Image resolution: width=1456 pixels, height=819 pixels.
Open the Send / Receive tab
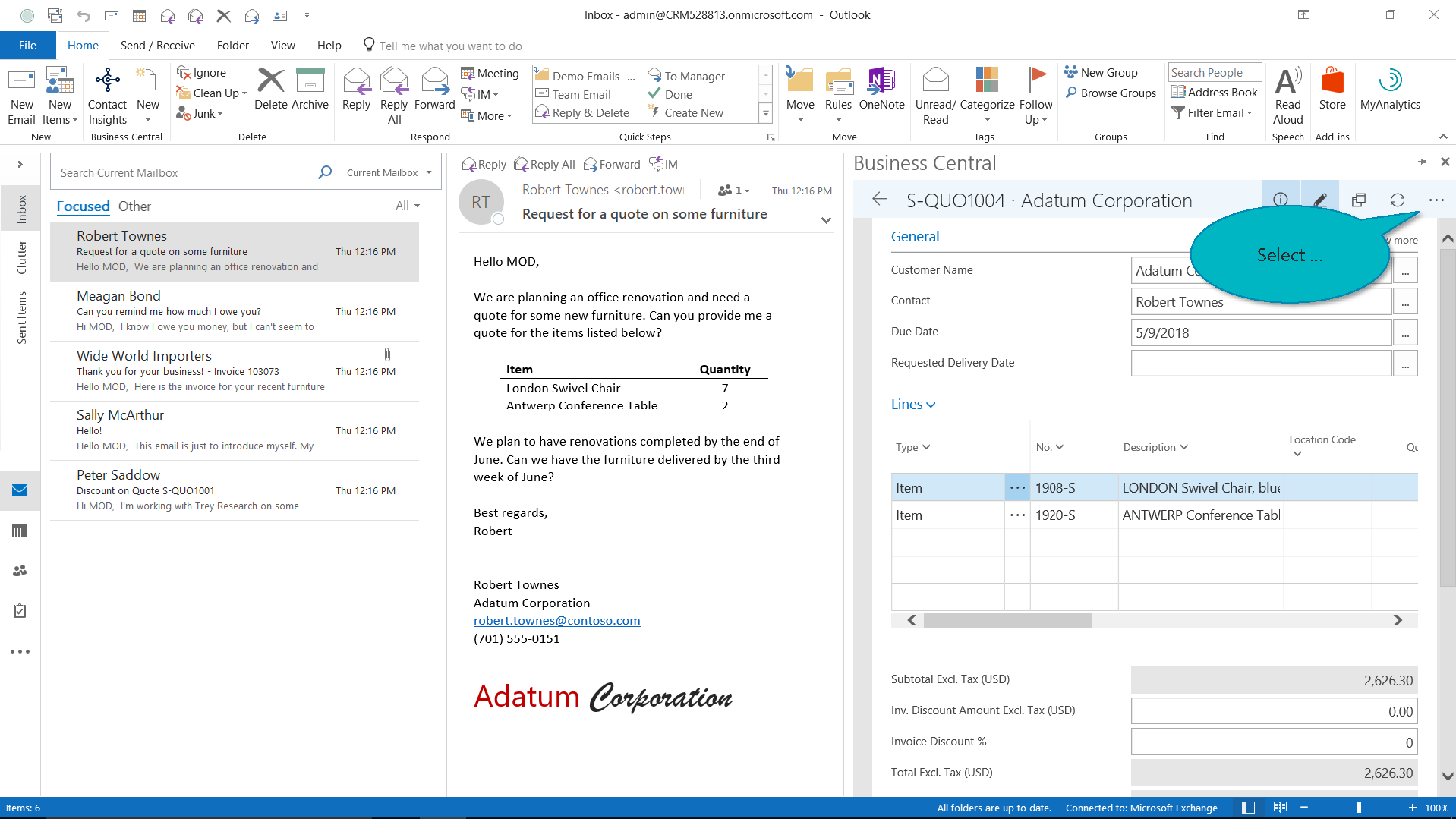pos(157,46)
